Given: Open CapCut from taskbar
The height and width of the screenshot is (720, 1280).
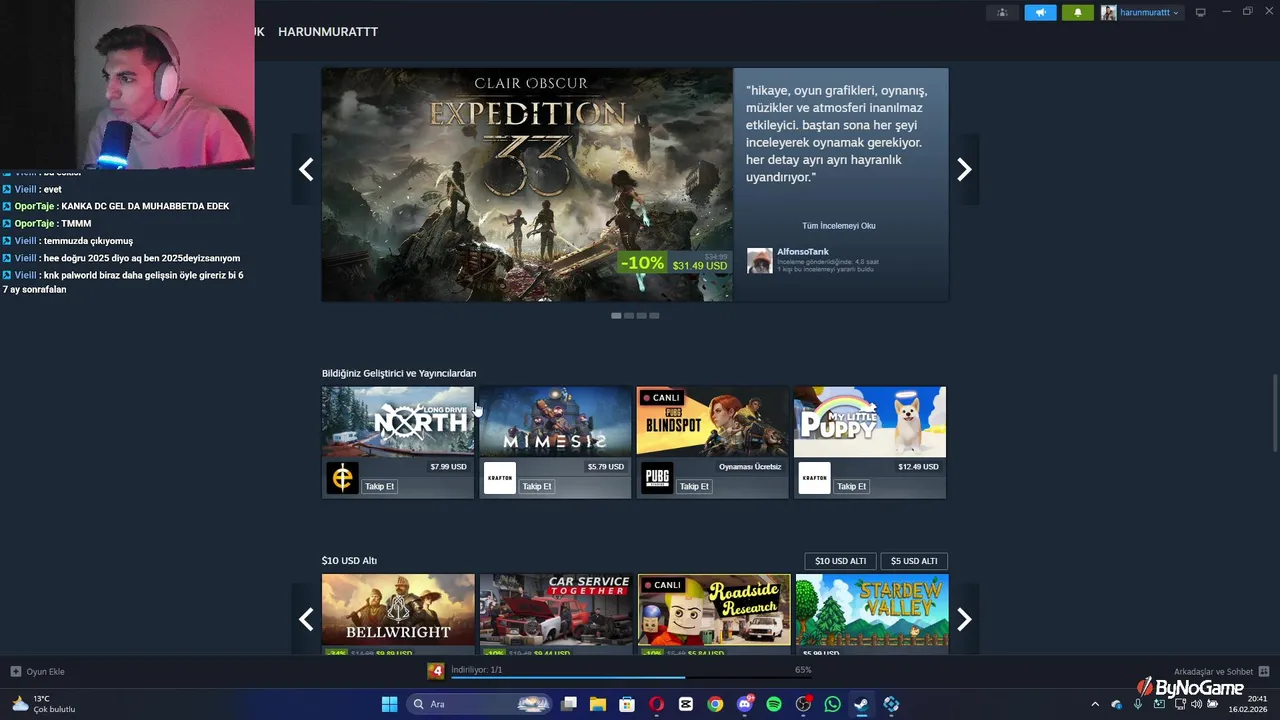Looking at the screenshot, I should [x=685, y=704].
